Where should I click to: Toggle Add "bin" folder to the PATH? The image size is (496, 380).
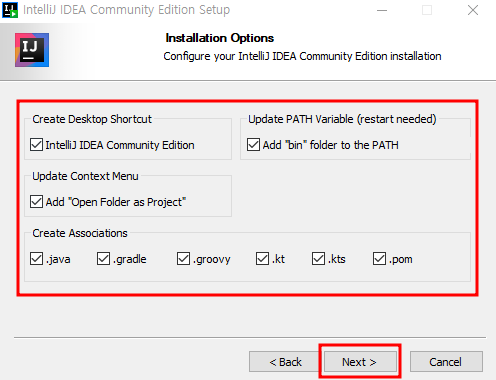[x=253, y=145]
